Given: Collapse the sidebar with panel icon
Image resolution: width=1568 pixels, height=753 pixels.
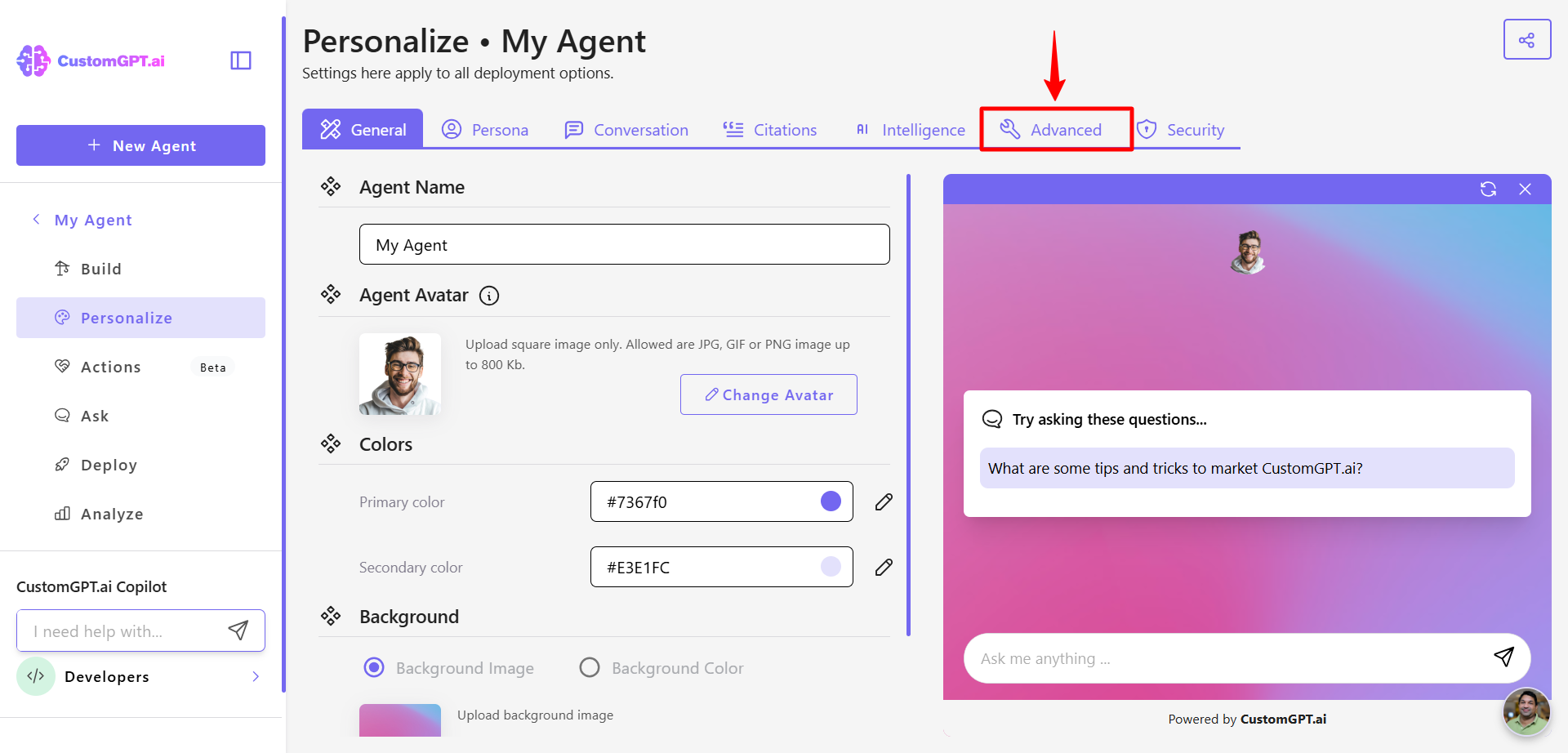Looking at the screenshot, I should pyautogui.click(x=241, y=60).
